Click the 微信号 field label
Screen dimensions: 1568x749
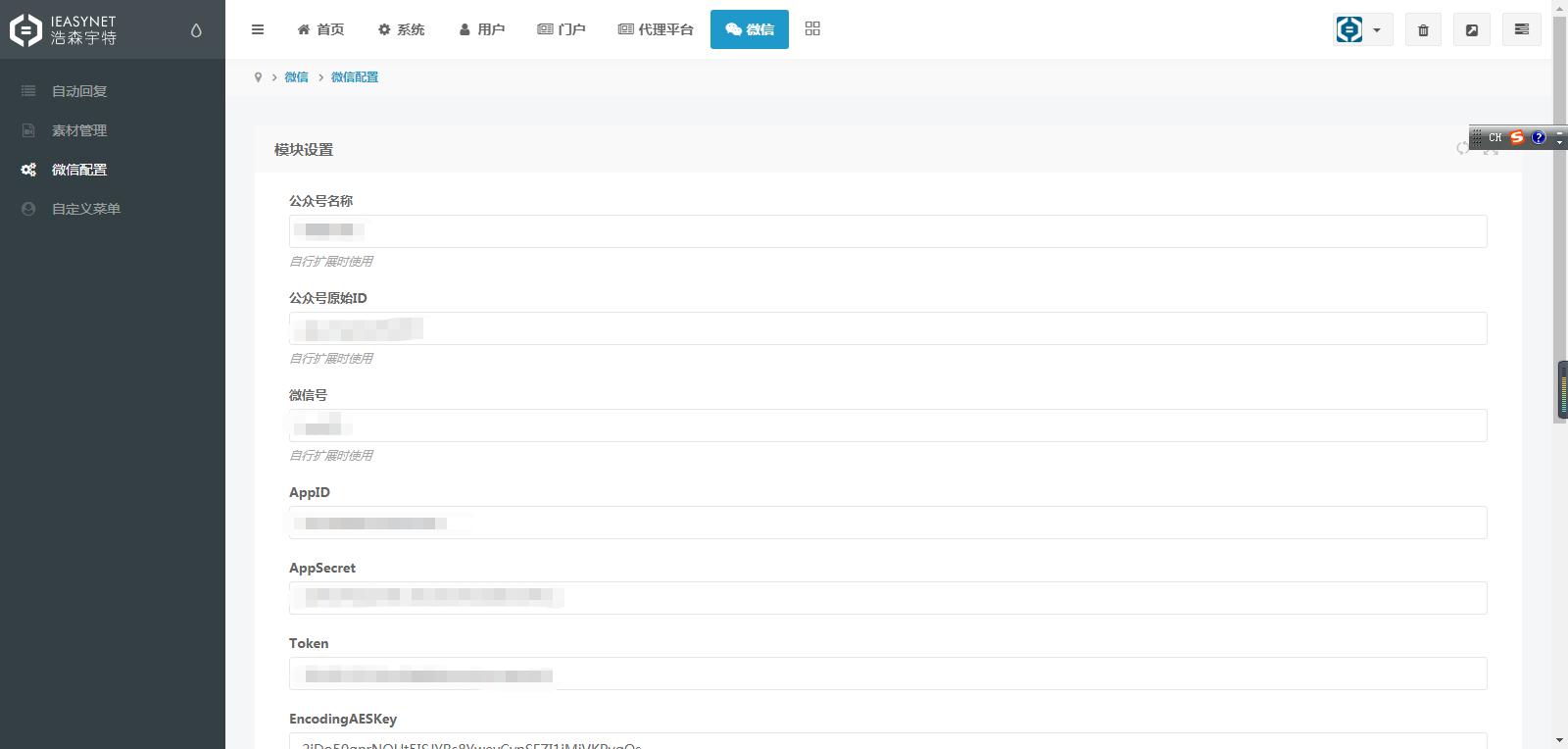308,395
